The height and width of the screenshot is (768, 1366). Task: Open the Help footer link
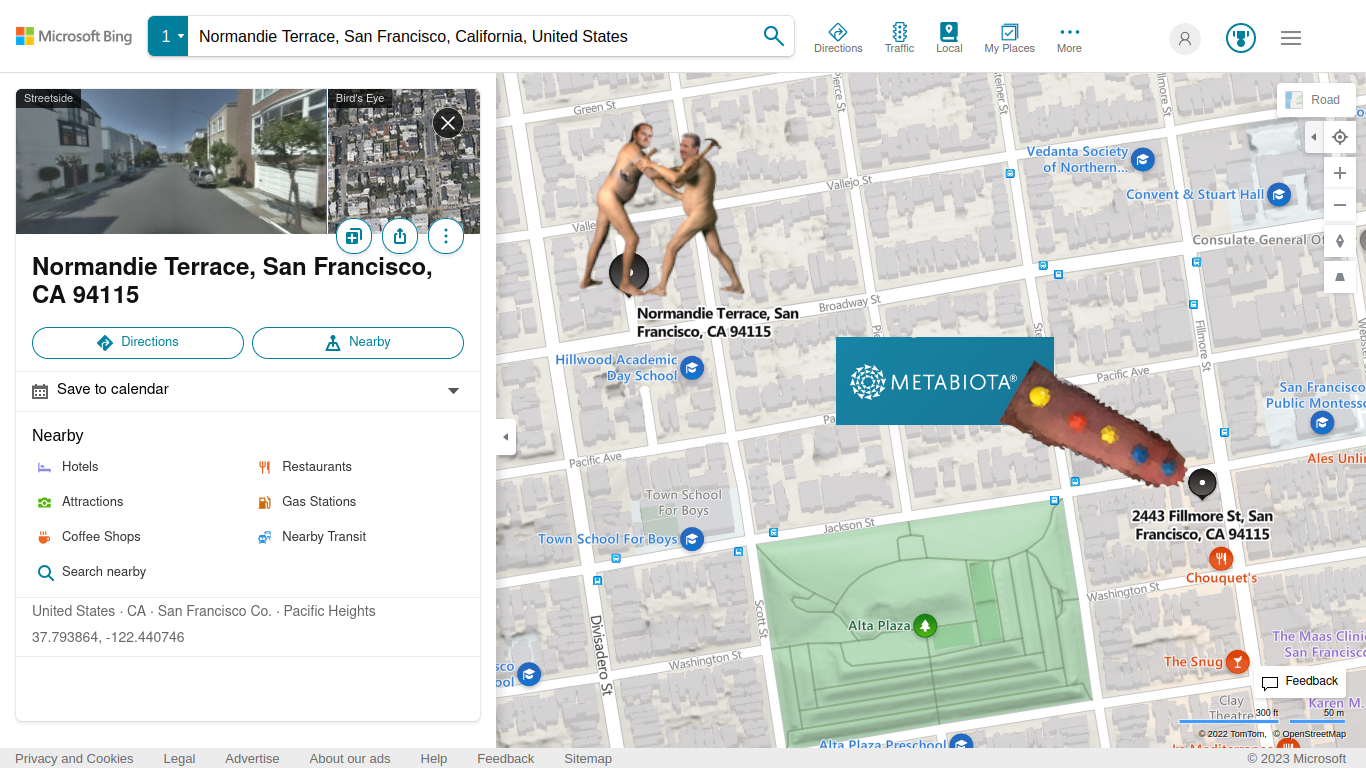click(434, 759)
